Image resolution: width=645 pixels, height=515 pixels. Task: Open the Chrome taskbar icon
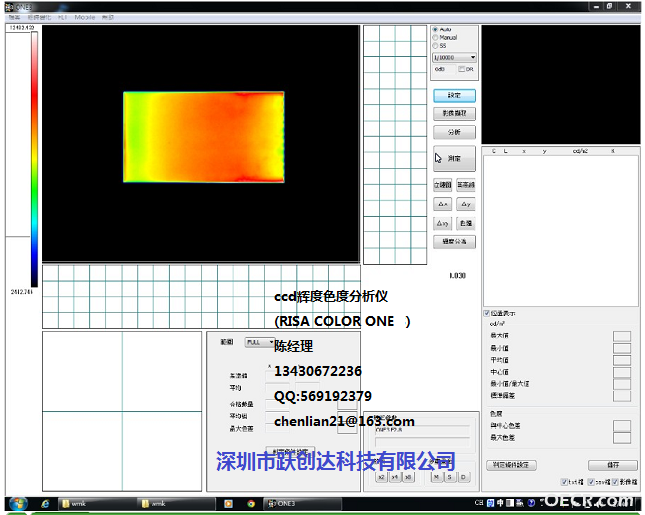pyautogui.click(x=251, y=504)
